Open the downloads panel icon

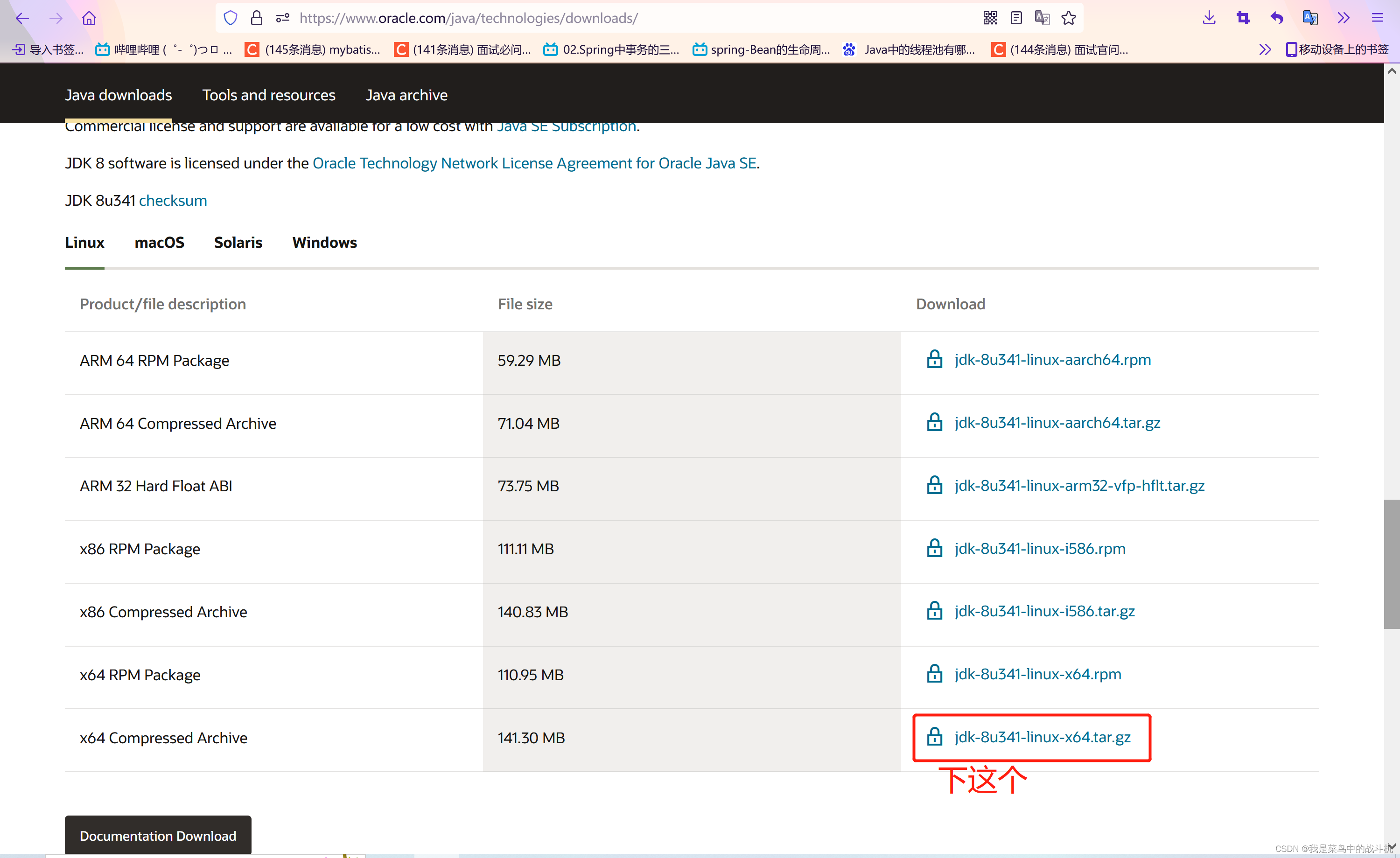pyautogui.click(x=1209, y=18)
